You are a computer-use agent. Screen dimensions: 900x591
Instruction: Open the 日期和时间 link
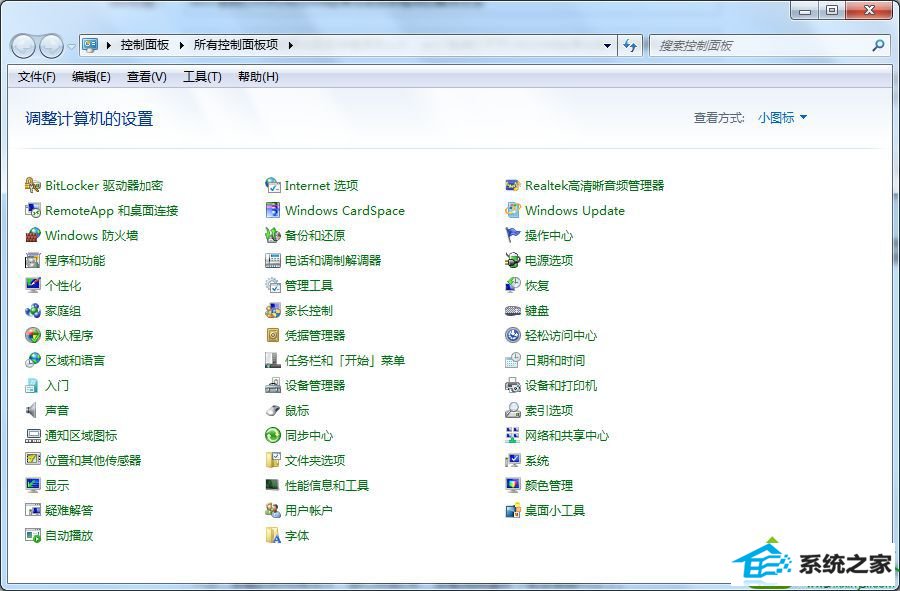[x=555, y=360]
